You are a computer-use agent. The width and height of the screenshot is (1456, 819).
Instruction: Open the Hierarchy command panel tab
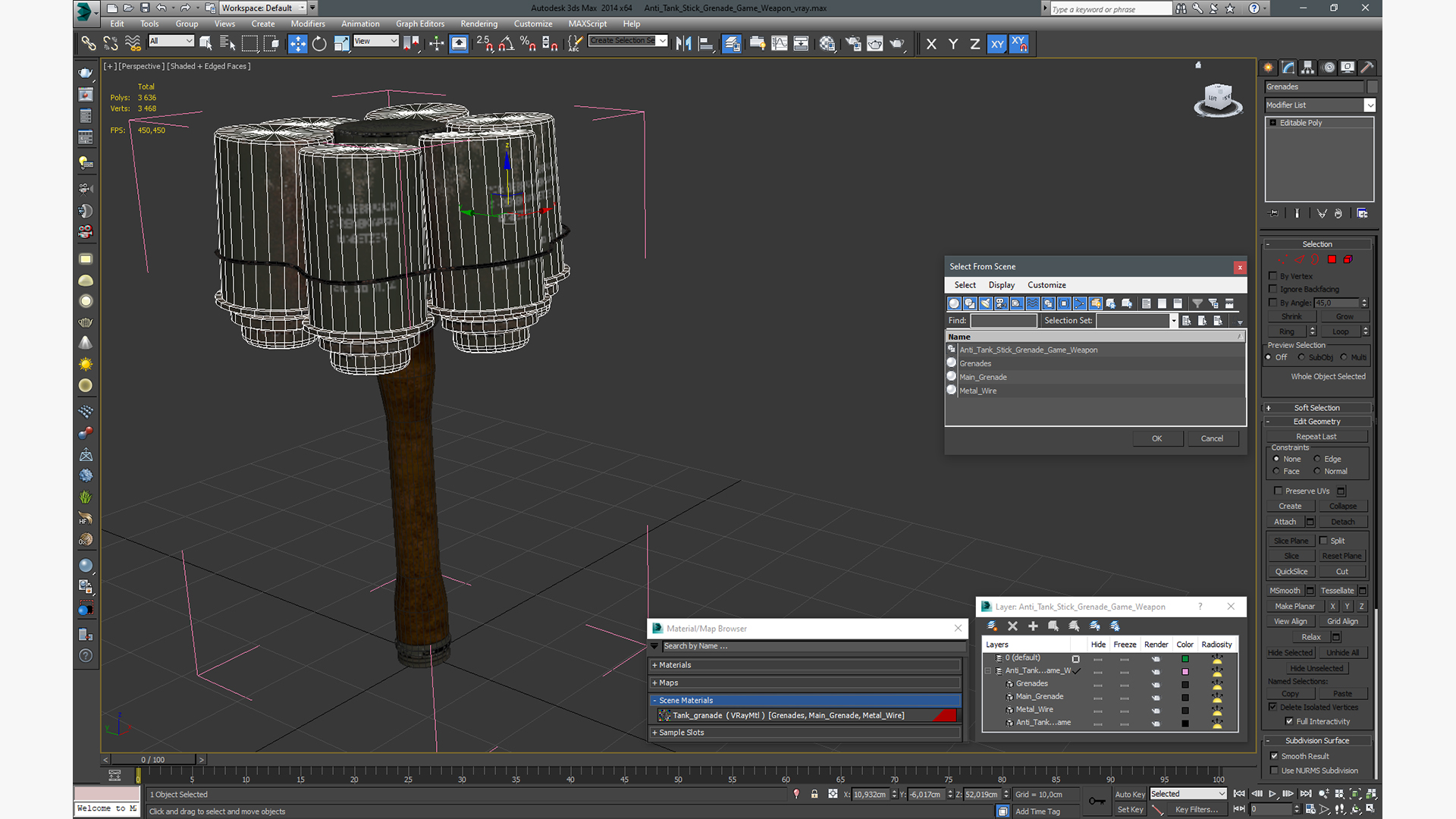(x=1308, y=67)
